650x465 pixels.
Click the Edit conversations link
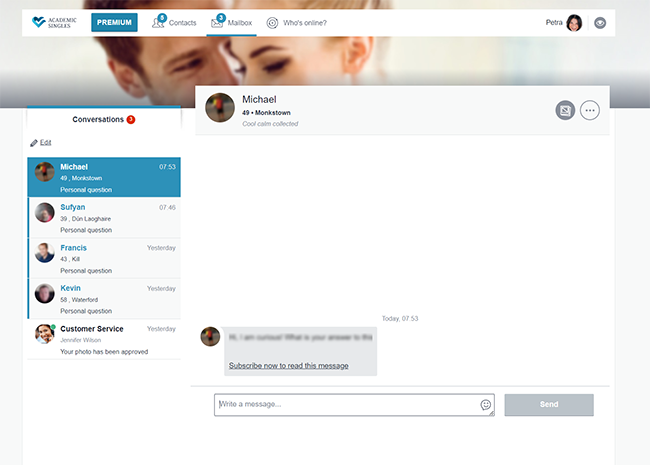click(45, 143)
